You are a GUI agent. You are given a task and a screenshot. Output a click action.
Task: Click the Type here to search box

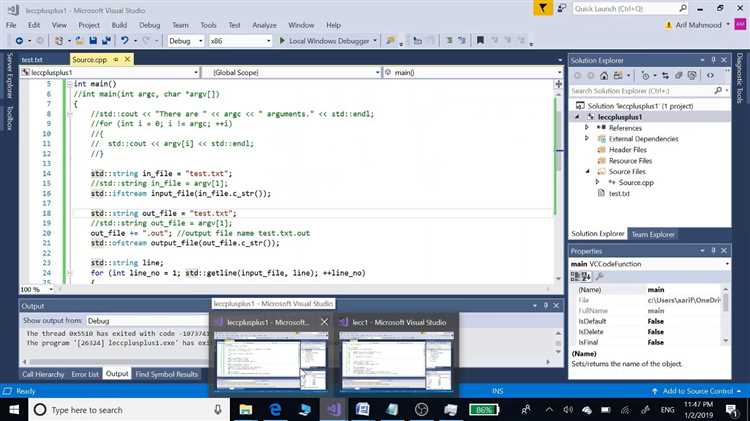129,410
